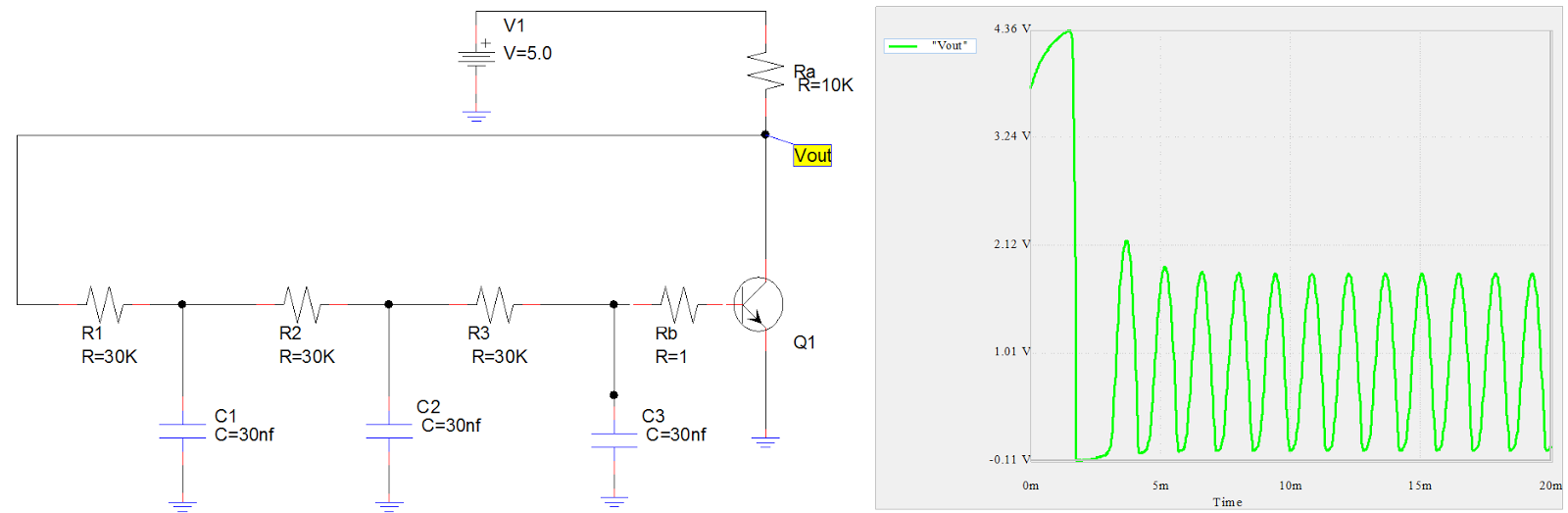Click the Q1 transistor label
The height and width of the screenshot is (513, 1568).
805,342
